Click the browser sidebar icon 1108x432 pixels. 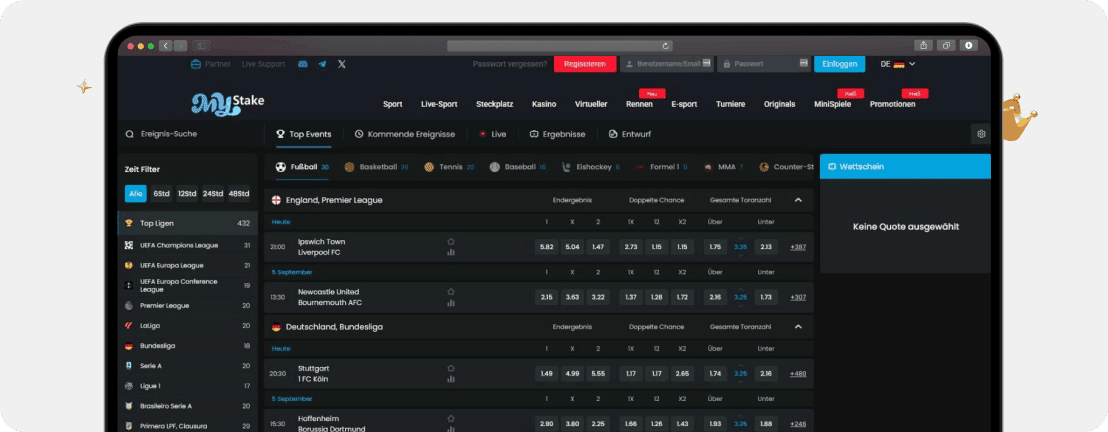201,46
